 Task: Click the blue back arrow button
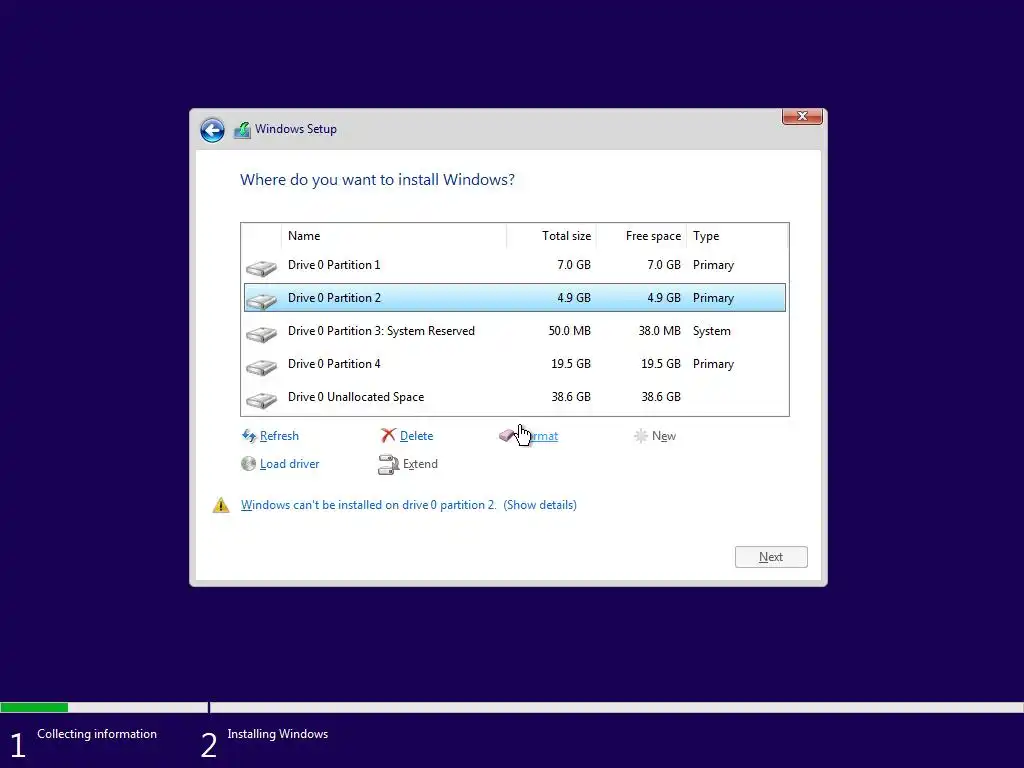[x=212, y=130]
